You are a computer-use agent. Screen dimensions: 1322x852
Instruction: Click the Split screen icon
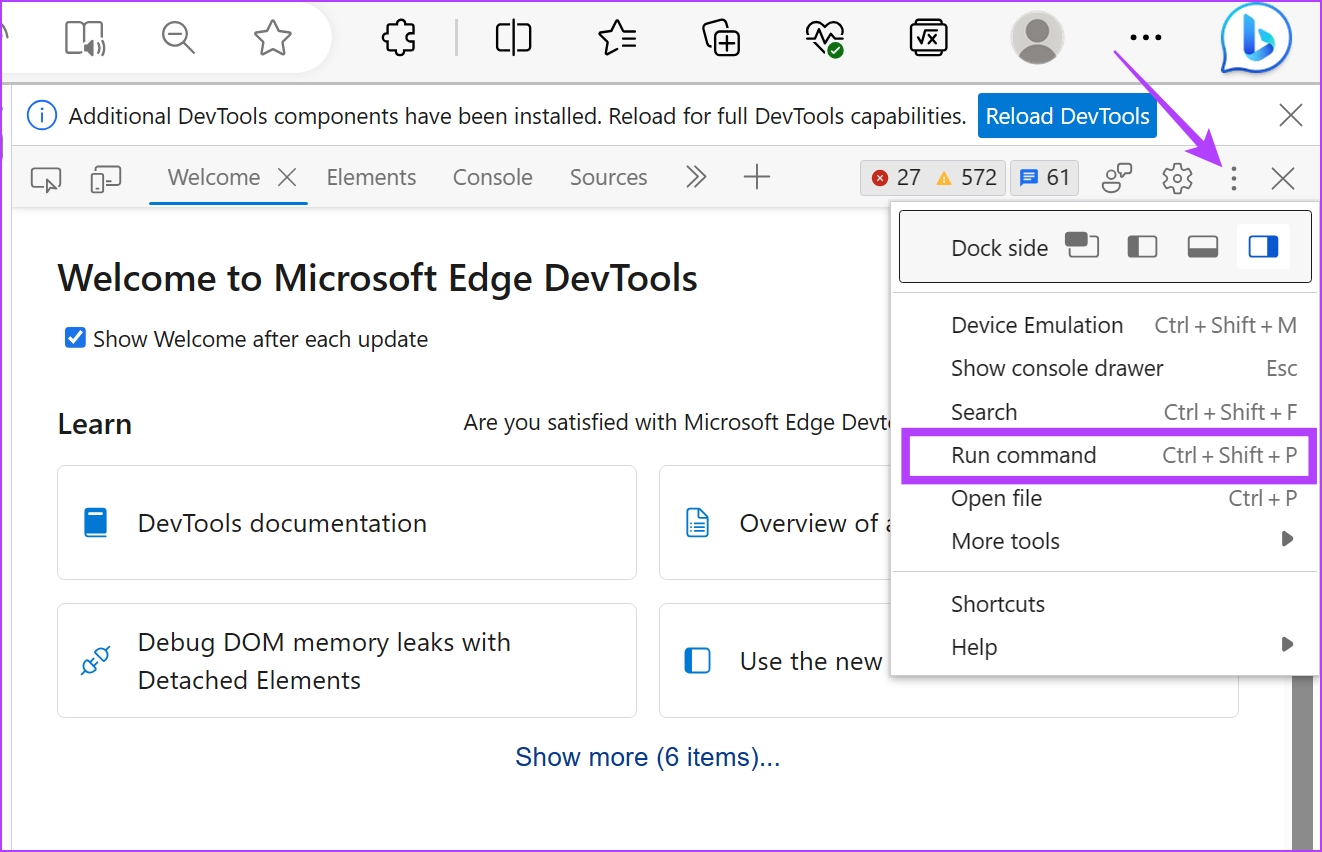click(x=513, y=38)
